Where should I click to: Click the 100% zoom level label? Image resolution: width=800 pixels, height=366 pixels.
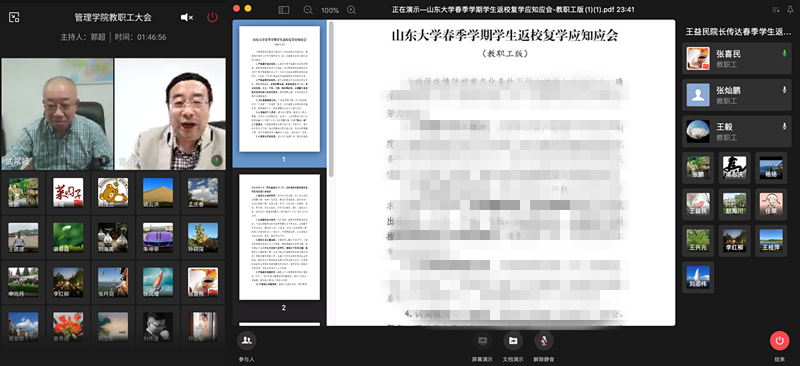pyautogui.click(x=330, y=10)
